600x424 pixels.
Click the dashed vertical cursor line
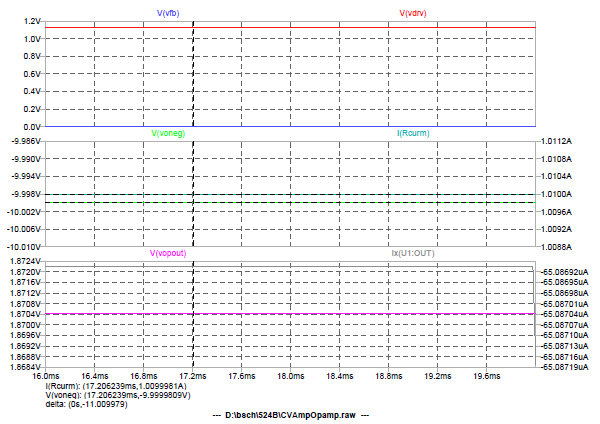193,194
